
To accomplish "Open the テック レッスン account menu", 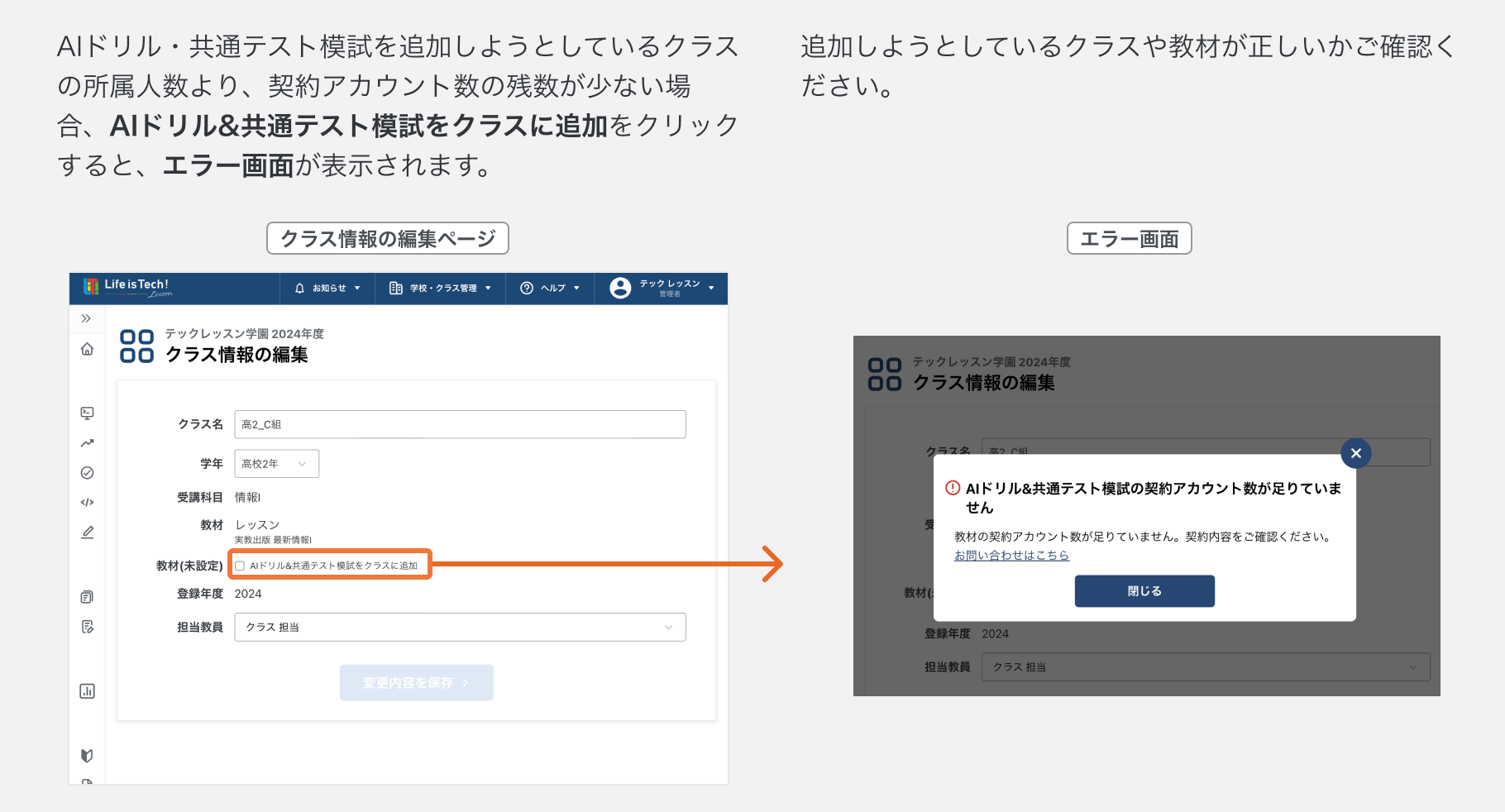I will point(662,288).
